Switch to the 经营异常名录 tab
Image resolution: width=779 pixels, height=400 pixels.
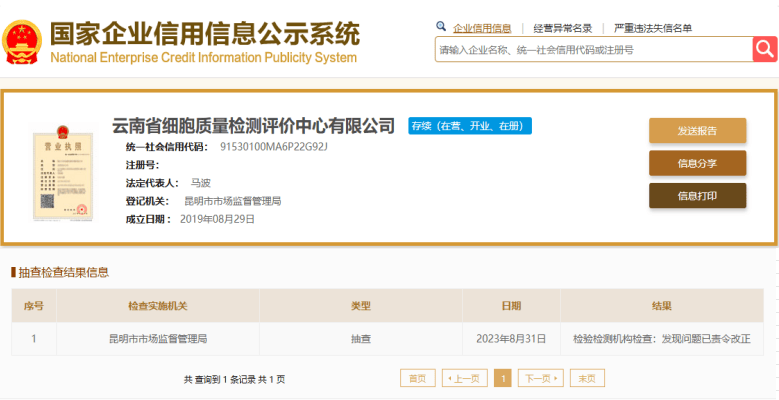tap(563, 28)
